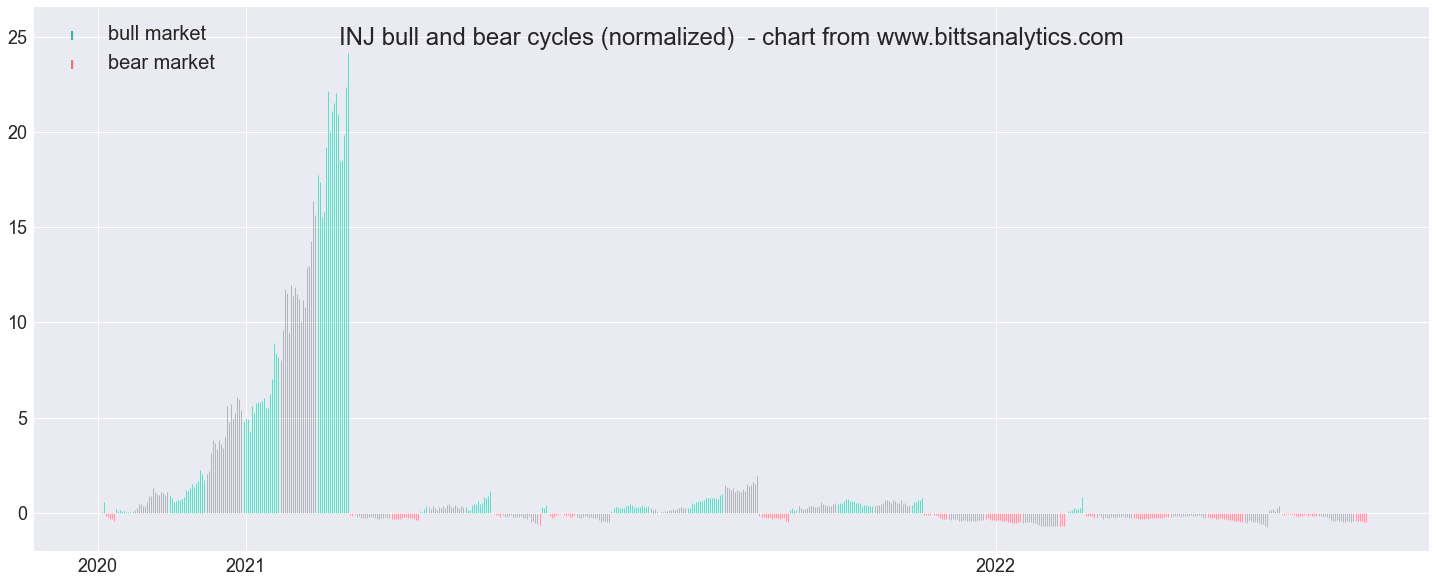This screenshot has width=1436, height=583.
Task: Click the 20 y-axis tick label
Action: 16,133
